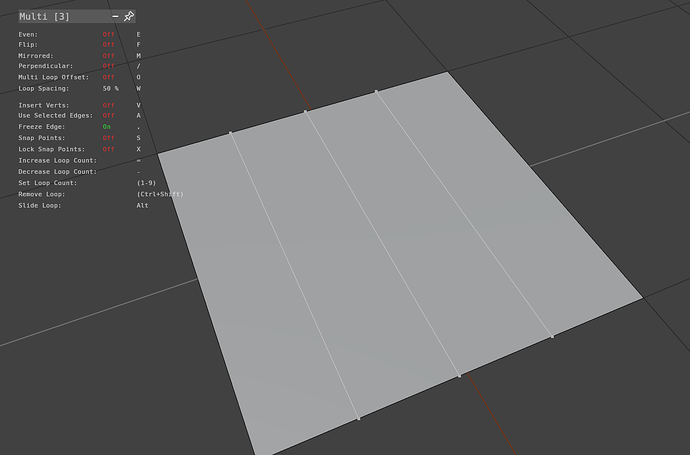The width and height of the screenshot is (690, 455).
Task: Toggle the Perpendicular option's Off value
Action: click(x=108, y=66)
